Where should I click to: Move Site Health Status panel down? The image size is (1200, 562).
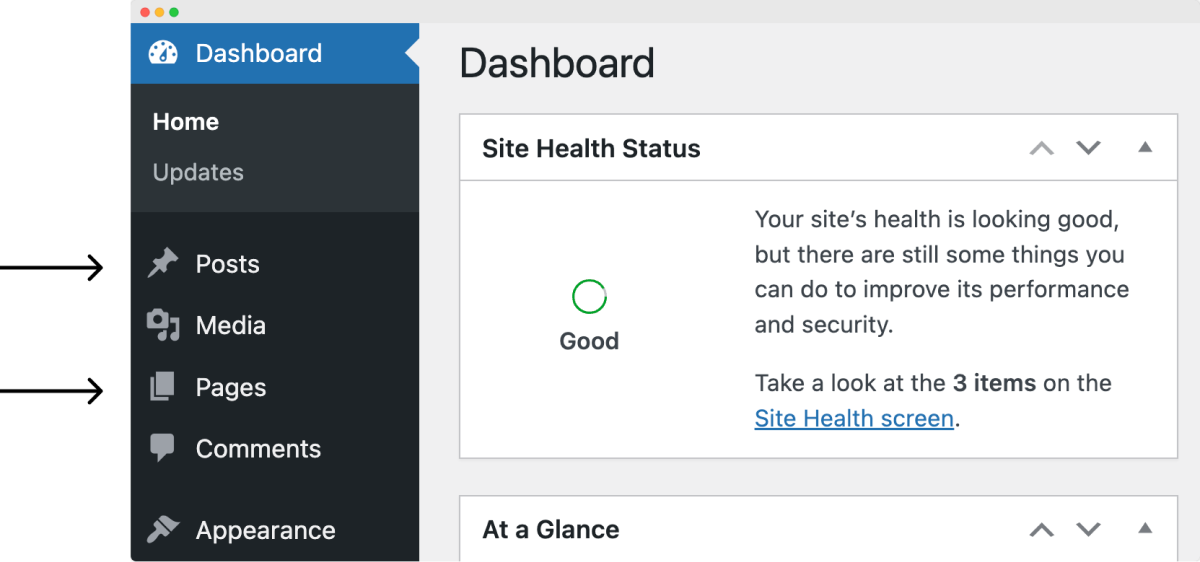coord(1088,148)
